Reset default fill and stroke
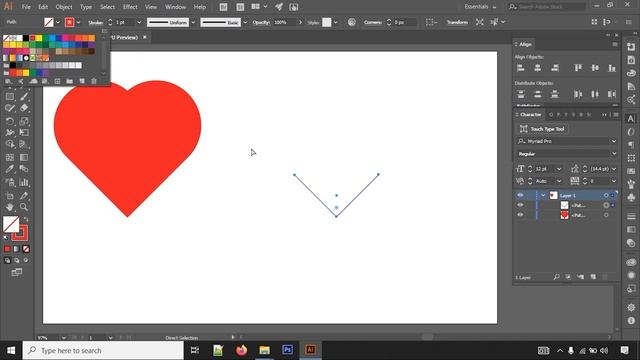The image size is (640, 360). pos(6,238)
